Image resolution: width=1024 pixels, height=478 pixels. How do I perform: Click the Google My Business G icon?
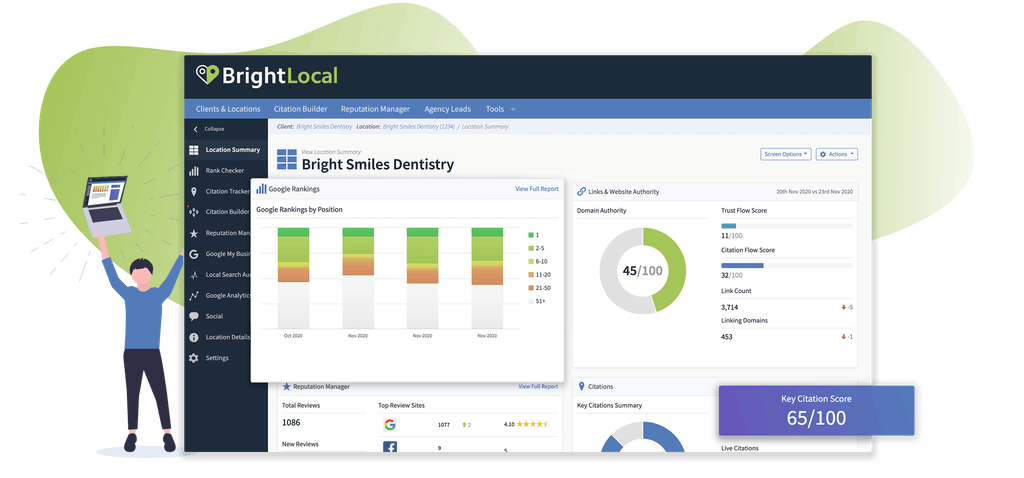(193, 254)
